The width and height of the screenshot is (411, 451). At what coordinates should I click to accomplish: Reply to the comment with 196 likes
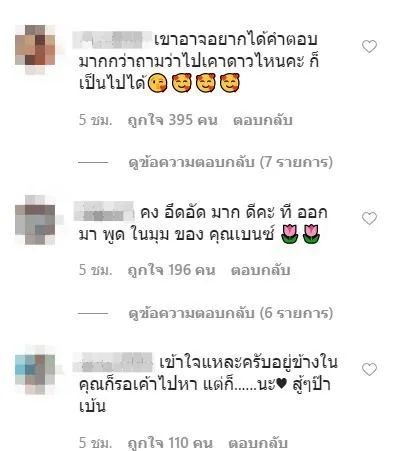click(260, 270)
